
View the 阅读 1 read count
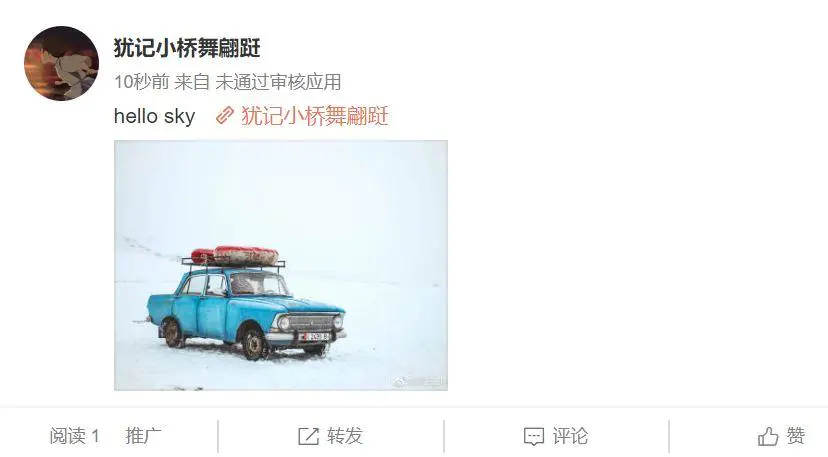click(x=74, y=436)
